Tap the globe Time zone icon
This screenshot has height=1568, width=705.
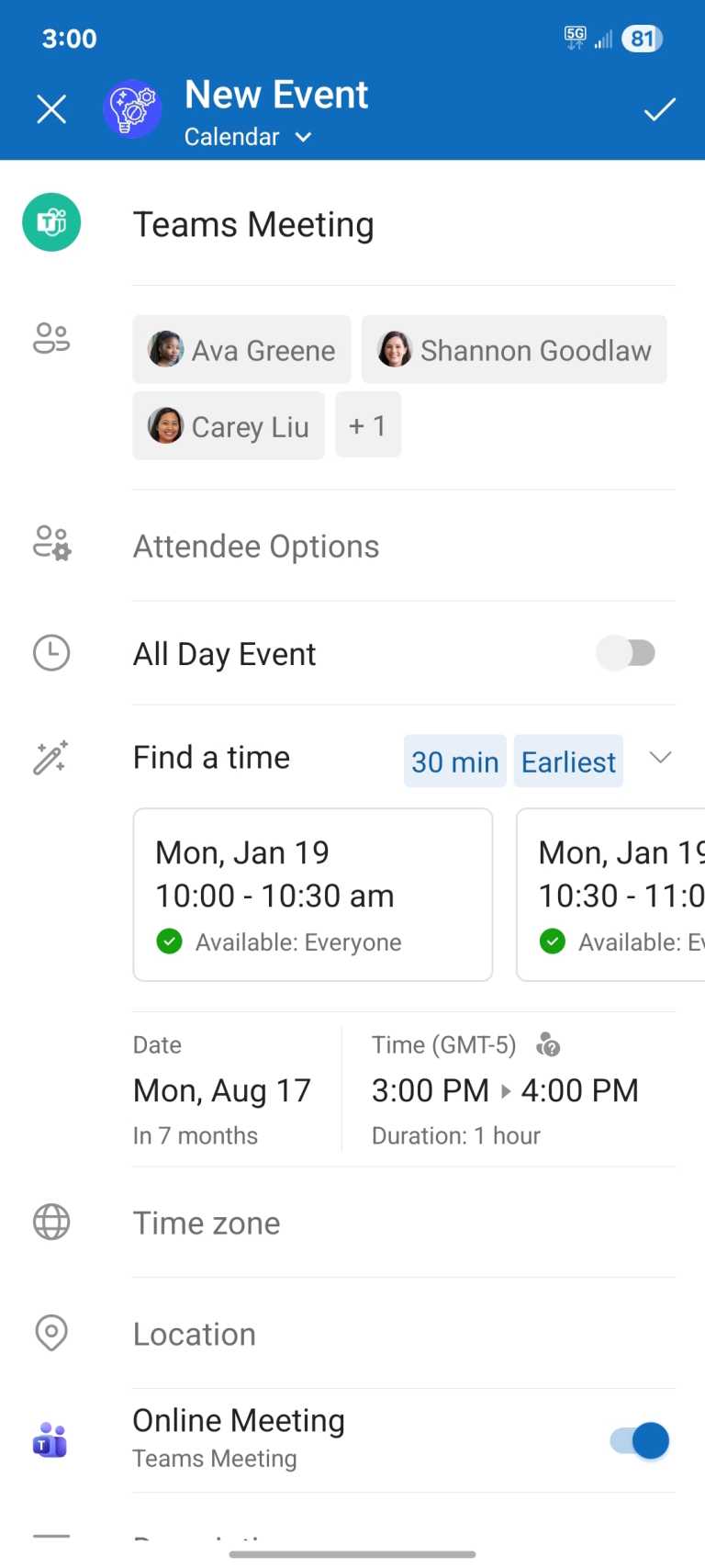(51, 1223)
